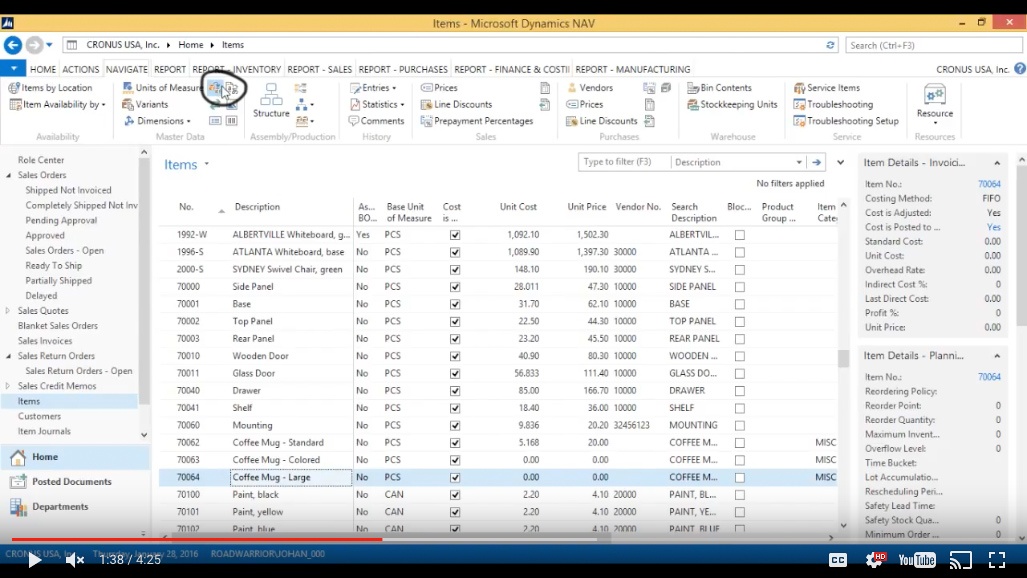
Task: Toggle closed captions in the video player
Action: coord(838,560)
